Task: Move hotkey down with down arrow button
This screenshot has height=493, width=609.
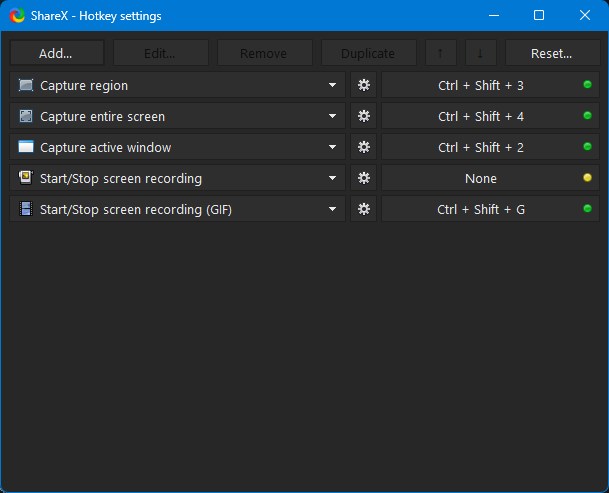Action: pyautogui.click(x=481, y=53)
